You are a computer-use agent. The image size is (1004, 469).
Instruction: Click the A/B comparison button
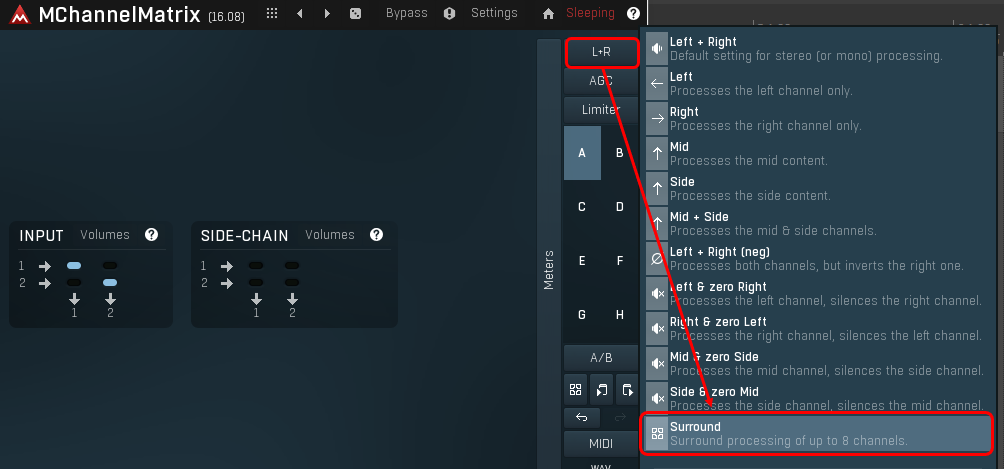coord(601,358)
